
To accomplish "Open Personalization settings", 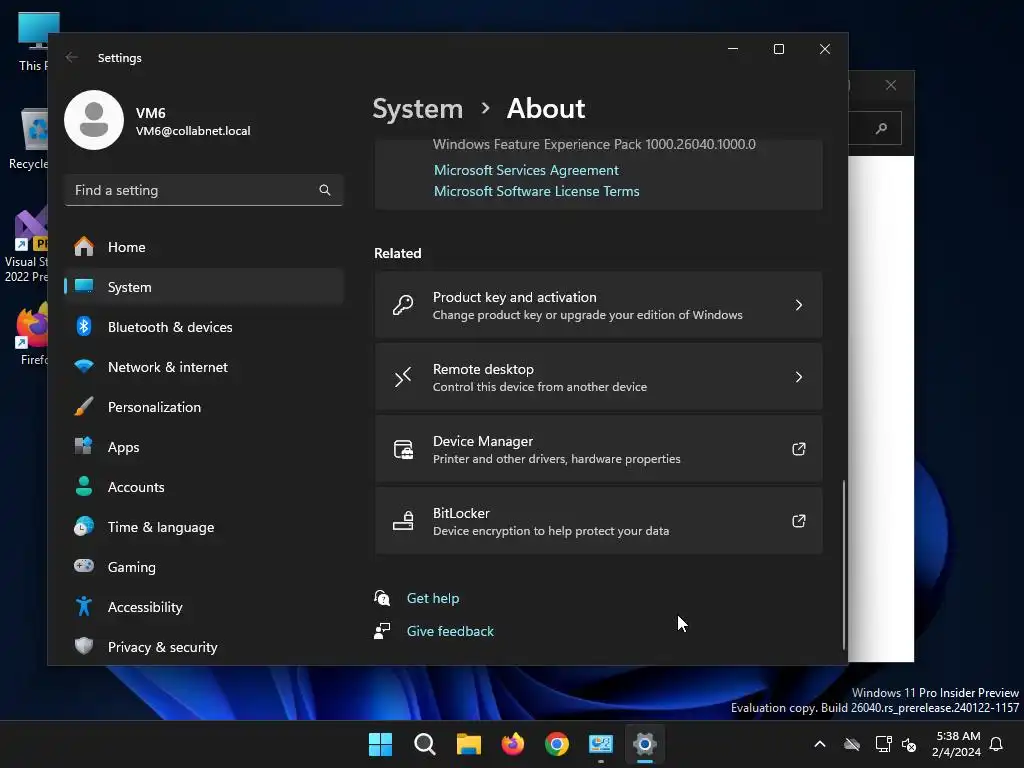I will click(204, 407).
